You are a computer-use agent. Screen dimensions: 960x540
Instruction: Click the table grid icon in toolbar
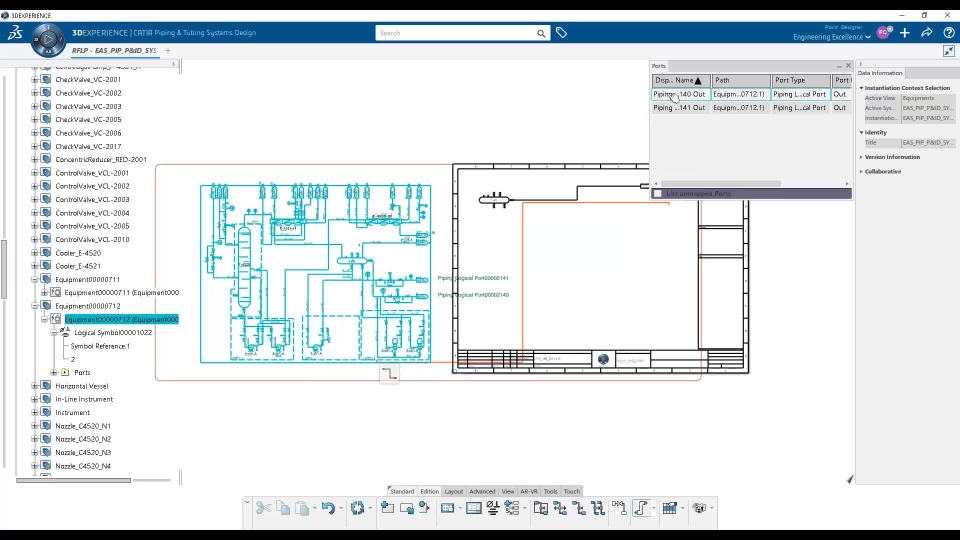670,508
